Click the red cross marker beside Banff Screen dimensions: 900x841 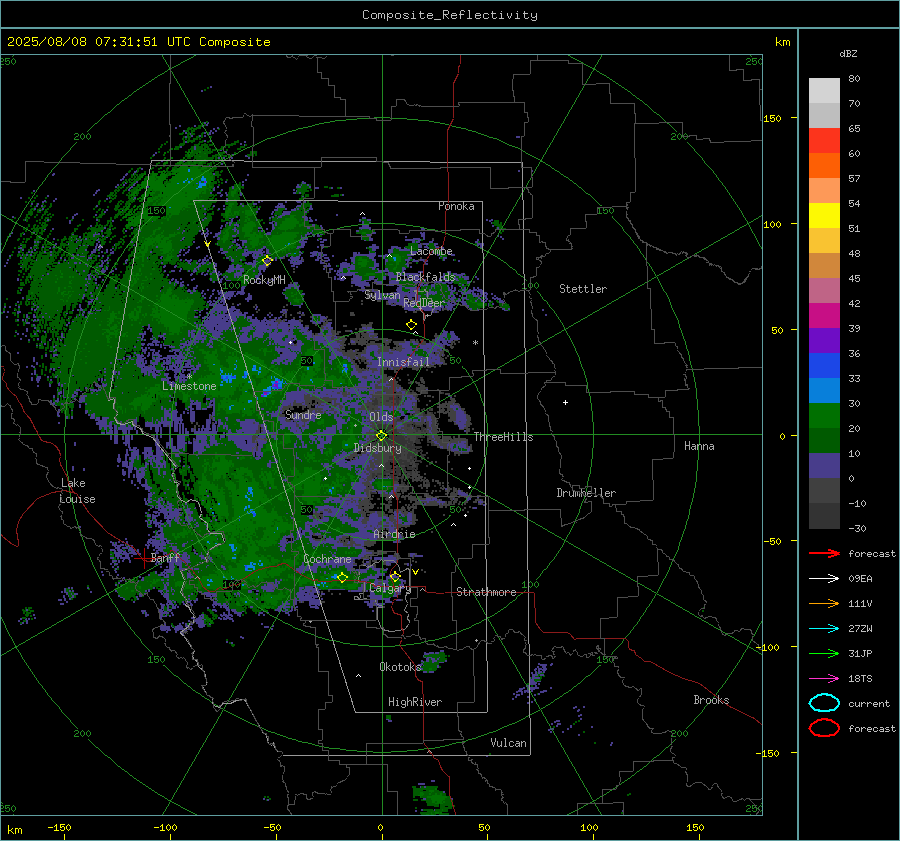click(143, 557)
